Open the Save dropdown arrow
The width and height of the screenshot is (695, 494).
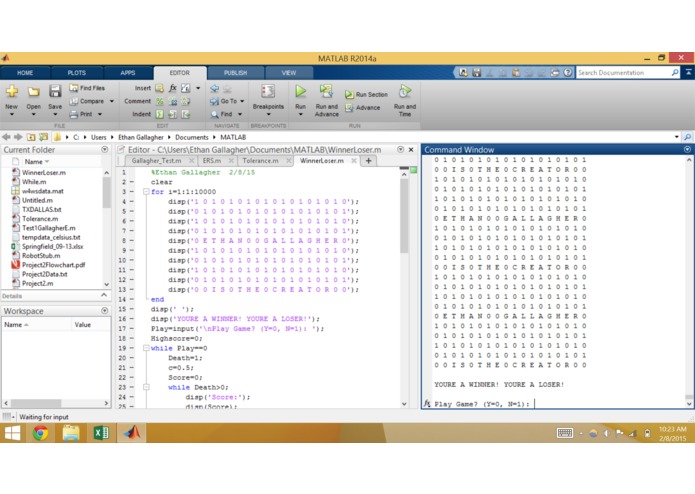(55, 114)
